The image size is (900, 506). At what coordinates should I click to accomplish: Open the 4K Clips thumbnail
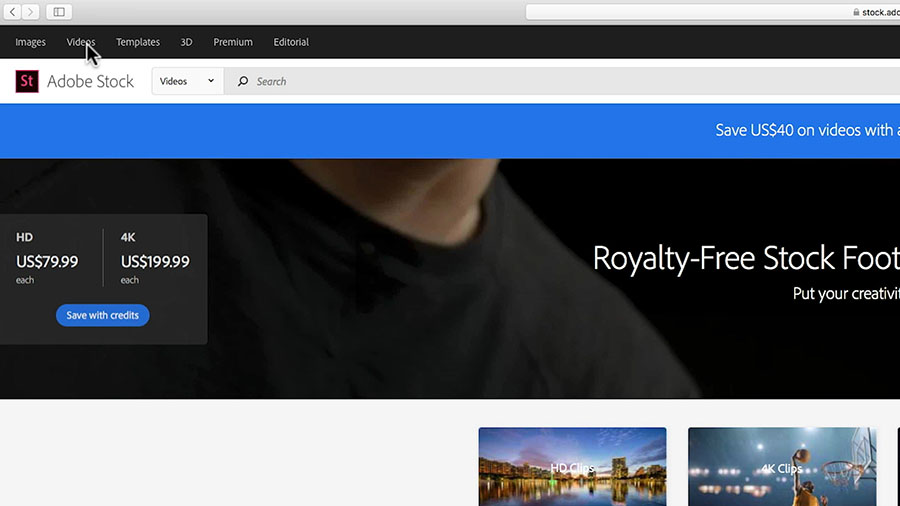click(782, 466)
